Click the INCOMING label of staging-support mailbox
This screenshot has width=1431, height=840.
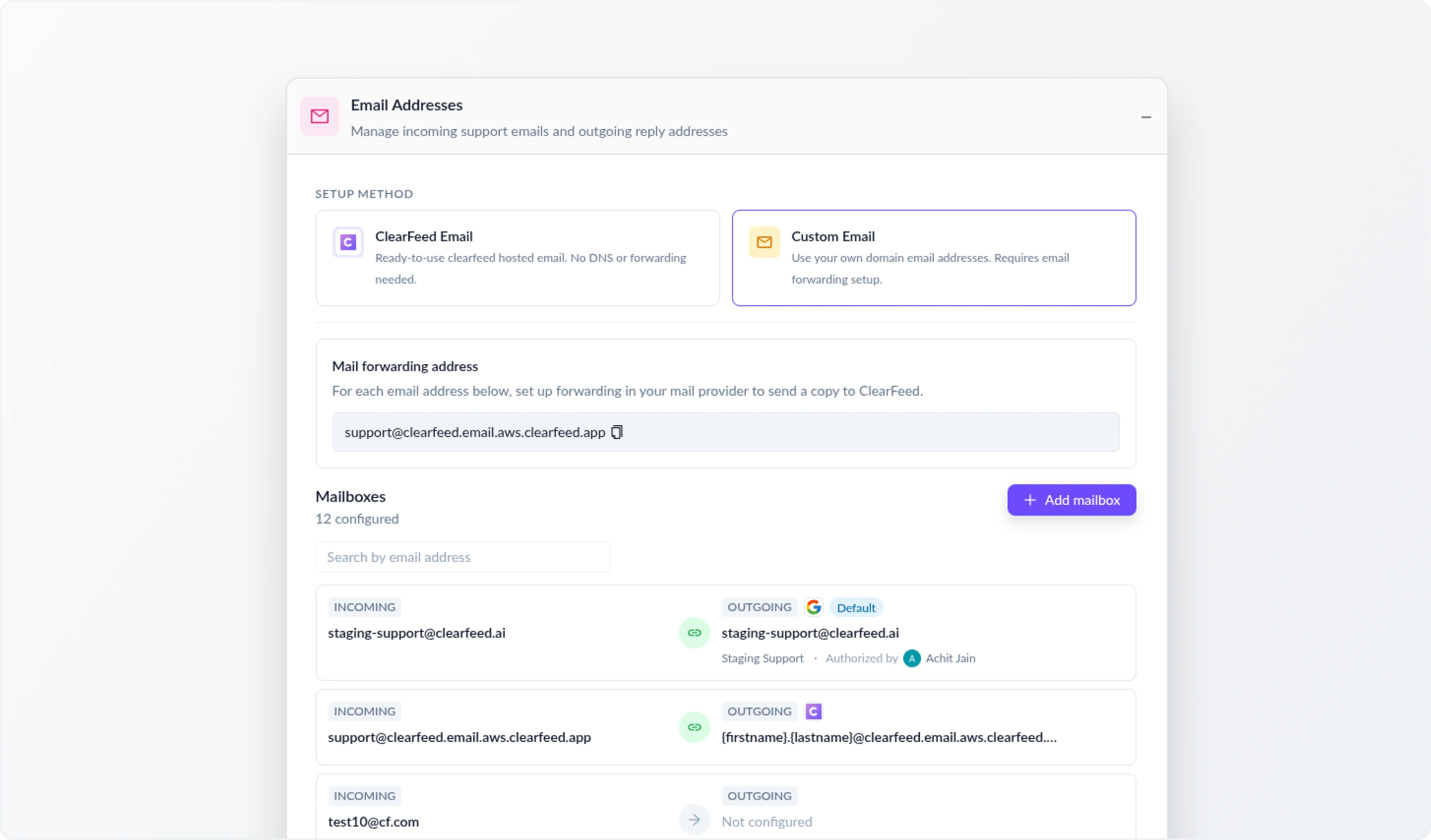click(x=365, y=607)
